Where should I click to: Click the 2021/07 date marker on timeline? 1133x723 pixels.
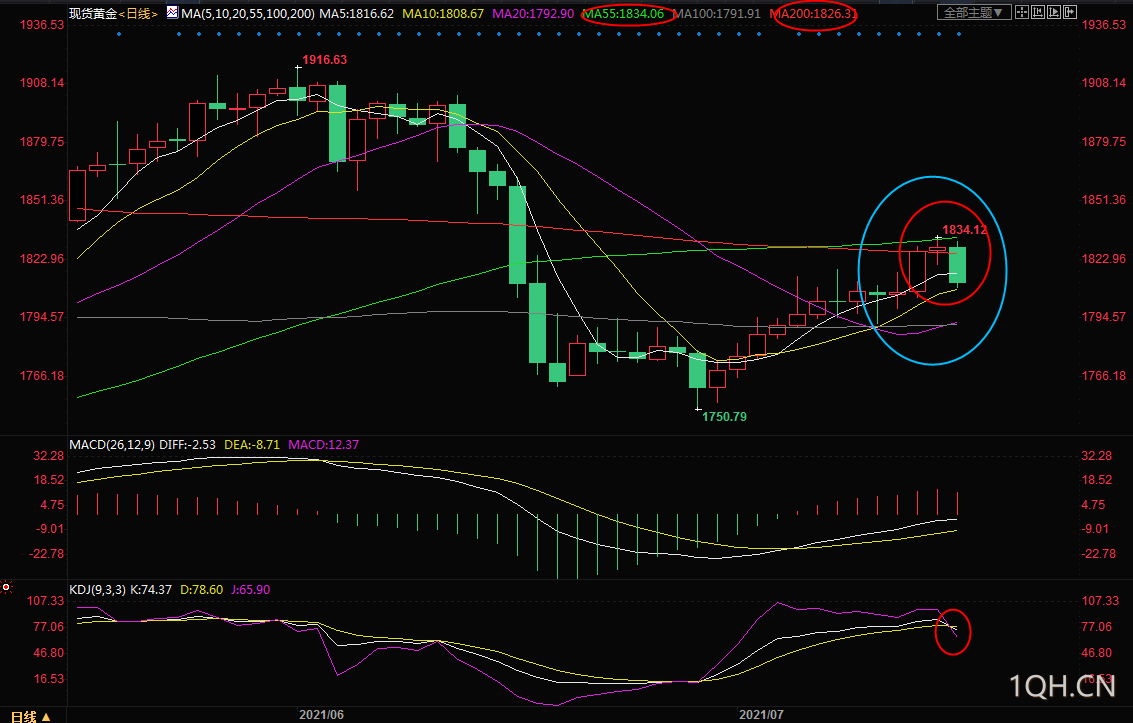(761, 714)
